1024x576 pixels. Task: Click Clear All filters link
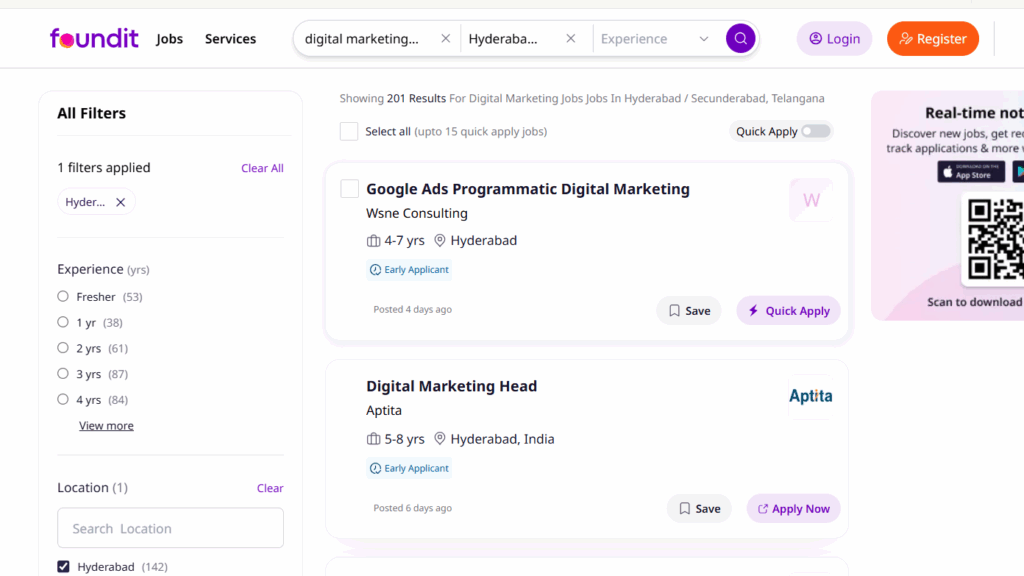pos(263,168)
